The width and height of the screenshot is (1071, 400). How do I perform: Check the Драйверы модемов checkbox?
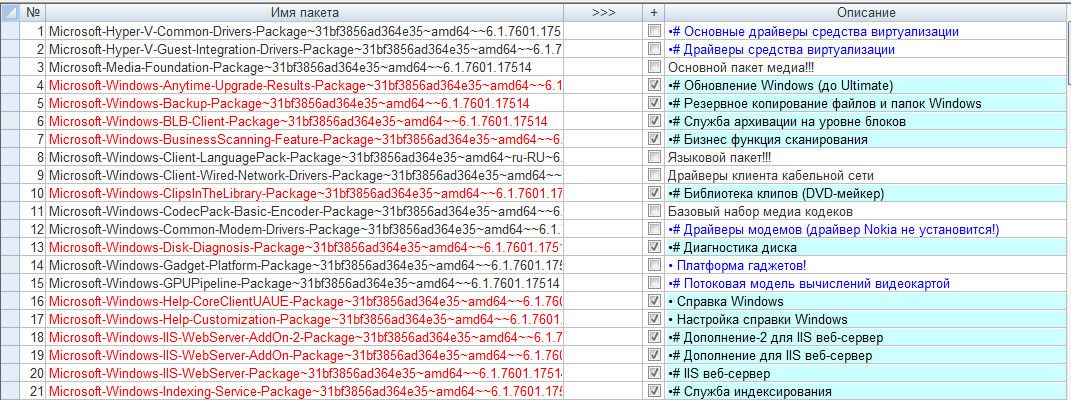pos(654,229)
